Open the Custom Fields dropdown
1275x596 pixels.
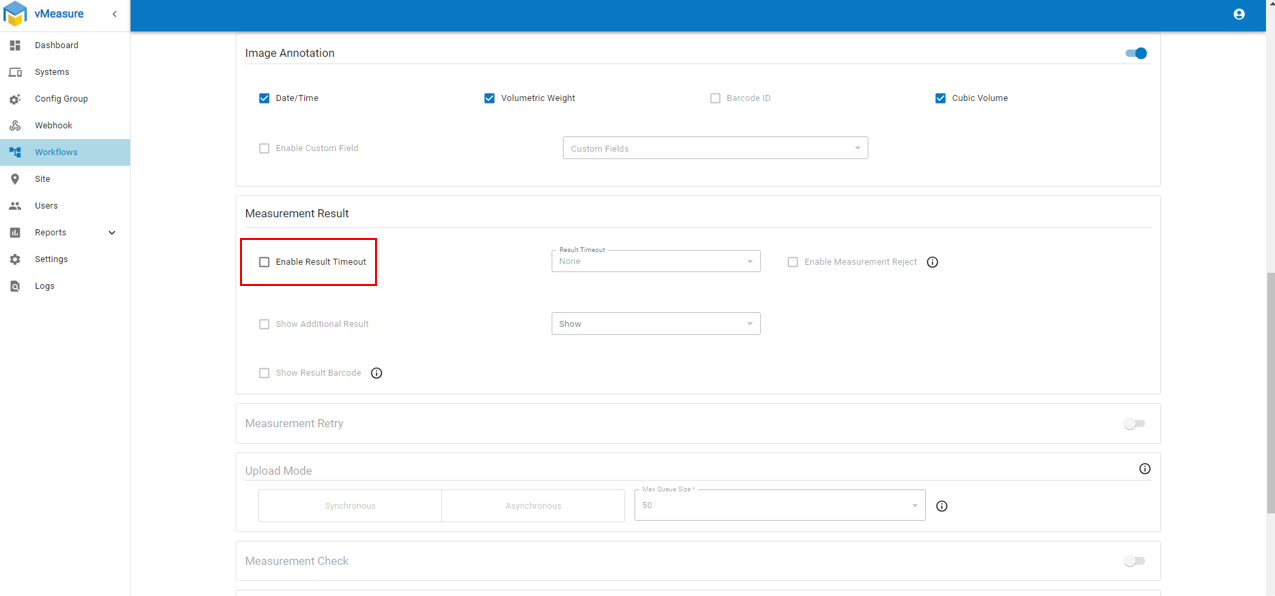(x=715, y=149)
